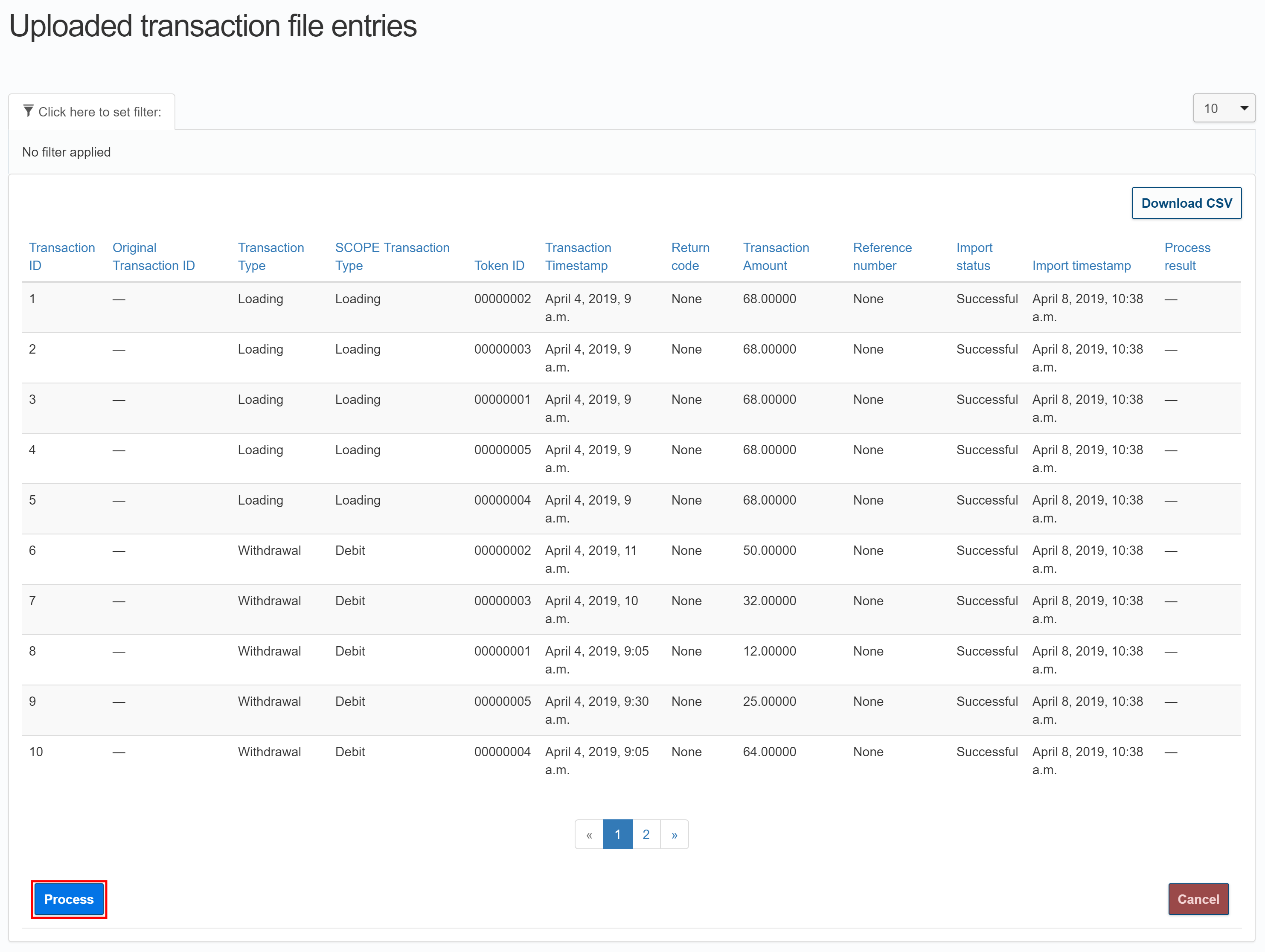Viewport: 1265px width, 952px height.
Task: Click amount 50.00000 in row 6
Action: [x=769, y=550]
